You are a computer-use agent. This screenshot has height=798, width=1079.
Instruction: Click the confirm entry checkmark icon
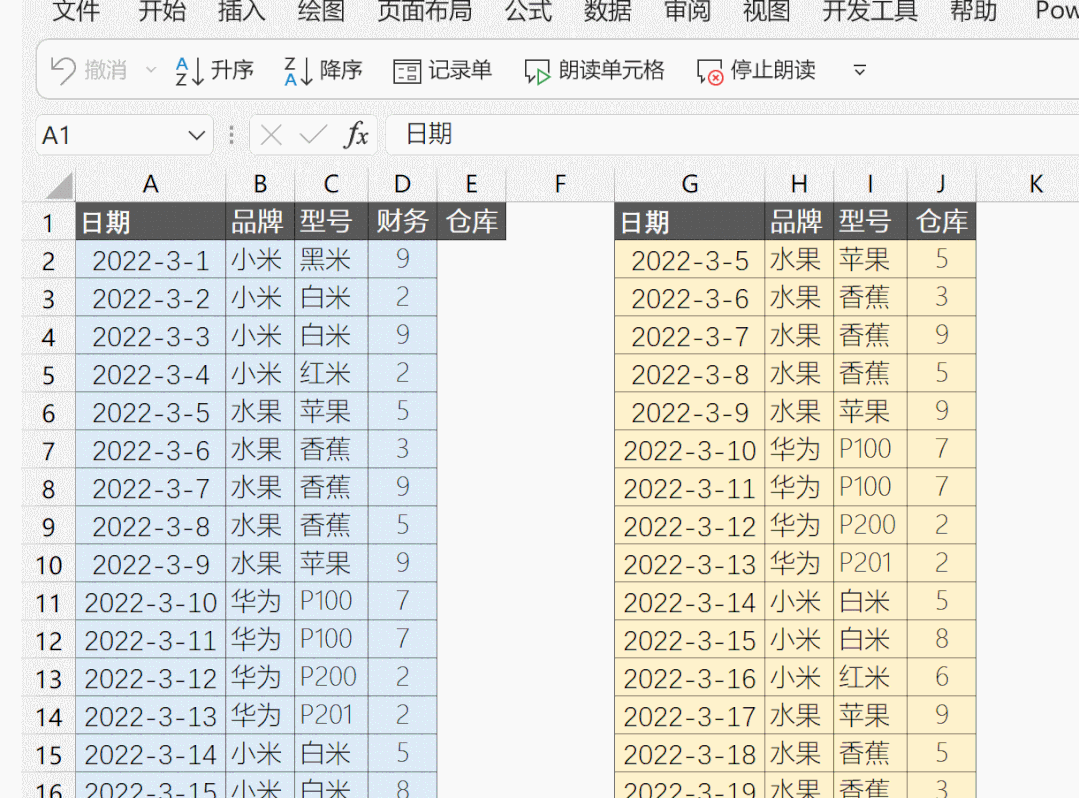[313, 136]
